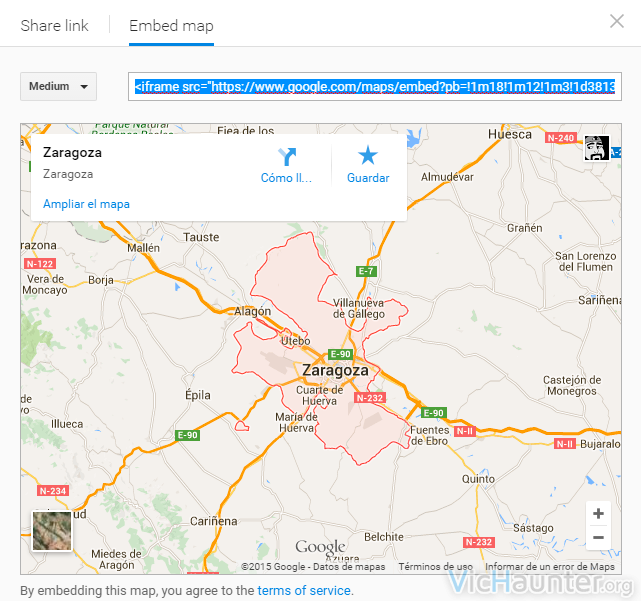Click the Utebo town label

click(295, 341)
